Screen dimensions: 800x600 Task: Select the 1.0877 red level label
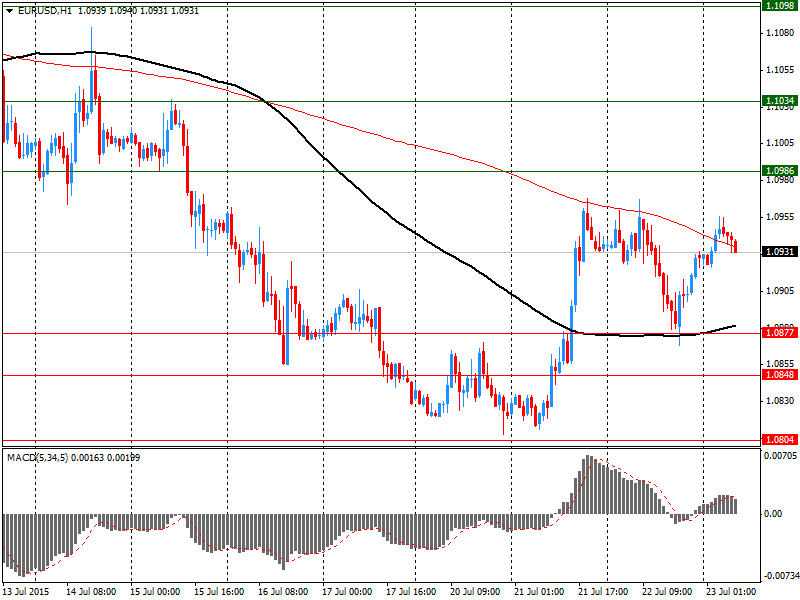780,333
